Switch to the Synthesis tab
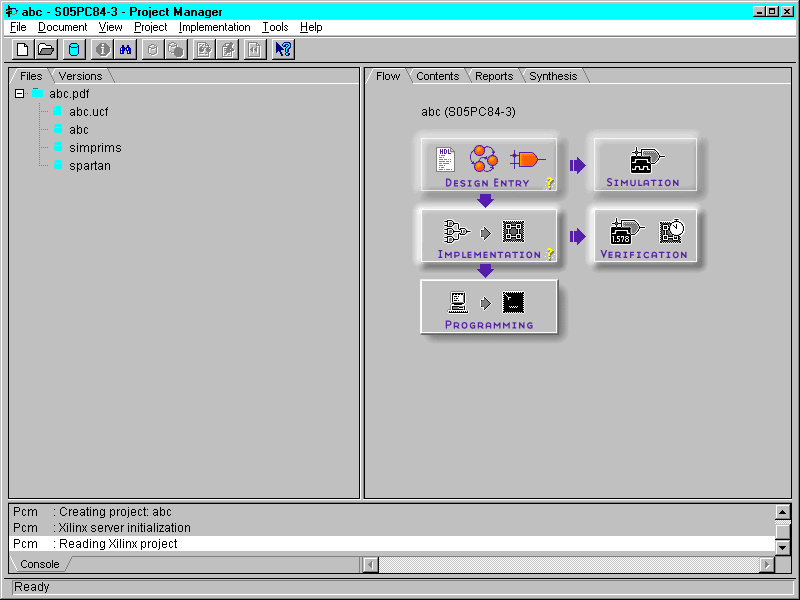This screenshot has width=800, height=600. pyautogui.click(x=553, y=76)
